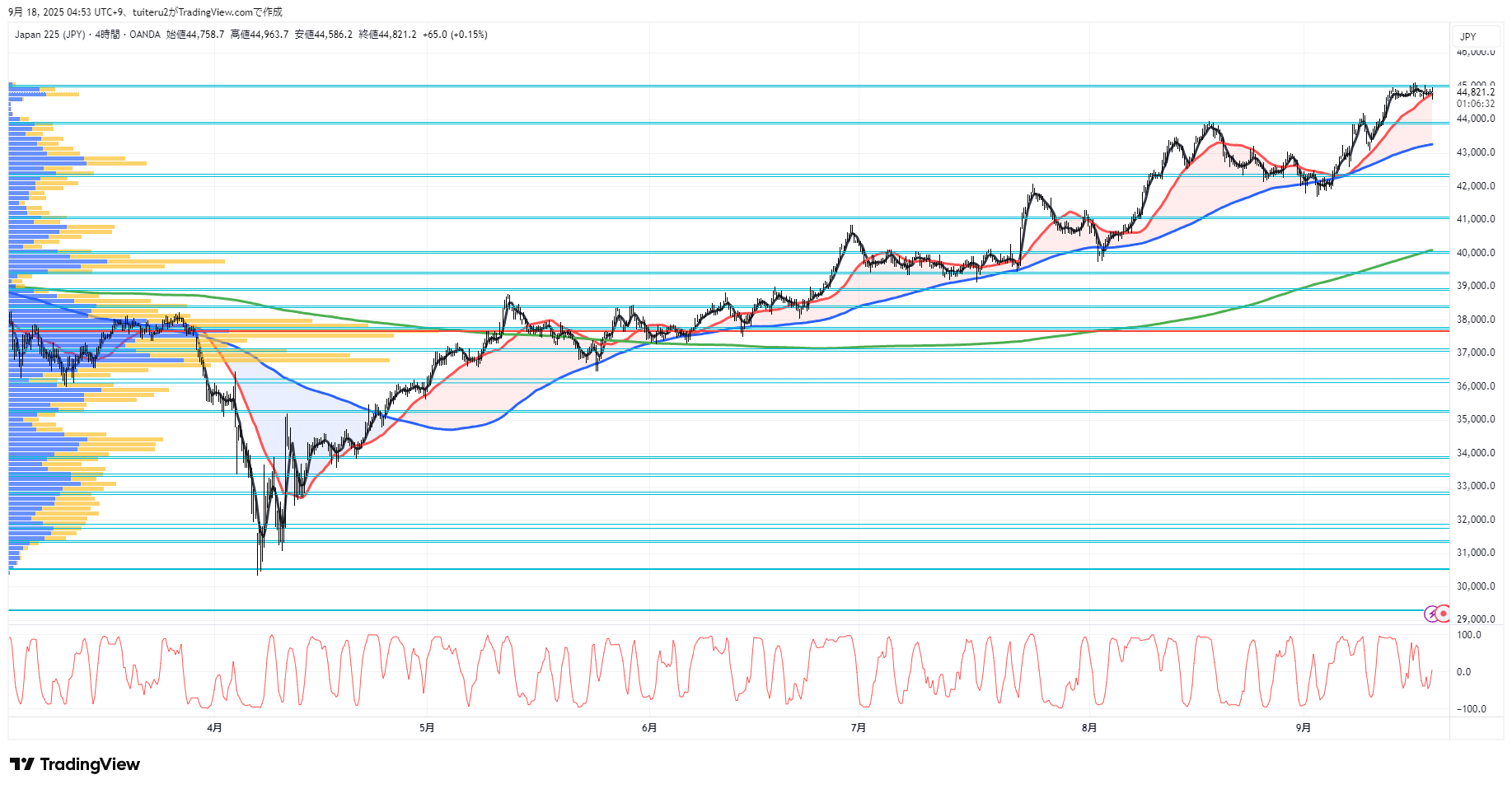
Task: Select the 9月 label on time axis
Action: click(x=1303, y=727)
